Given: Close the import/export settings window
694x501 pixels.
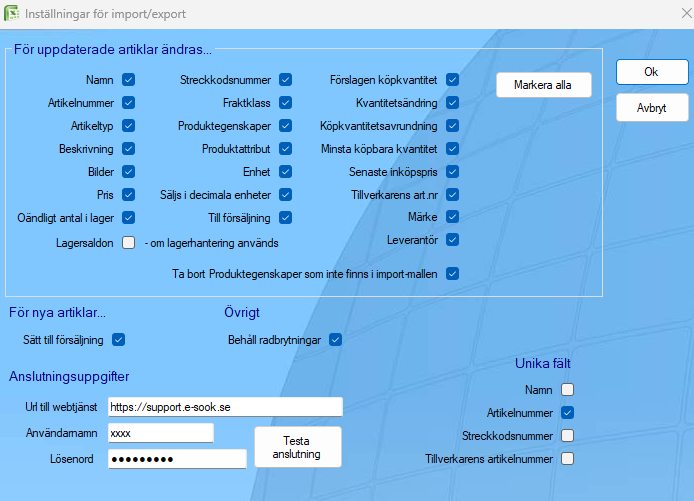Looking at the screenshot, I should [686, 13].
